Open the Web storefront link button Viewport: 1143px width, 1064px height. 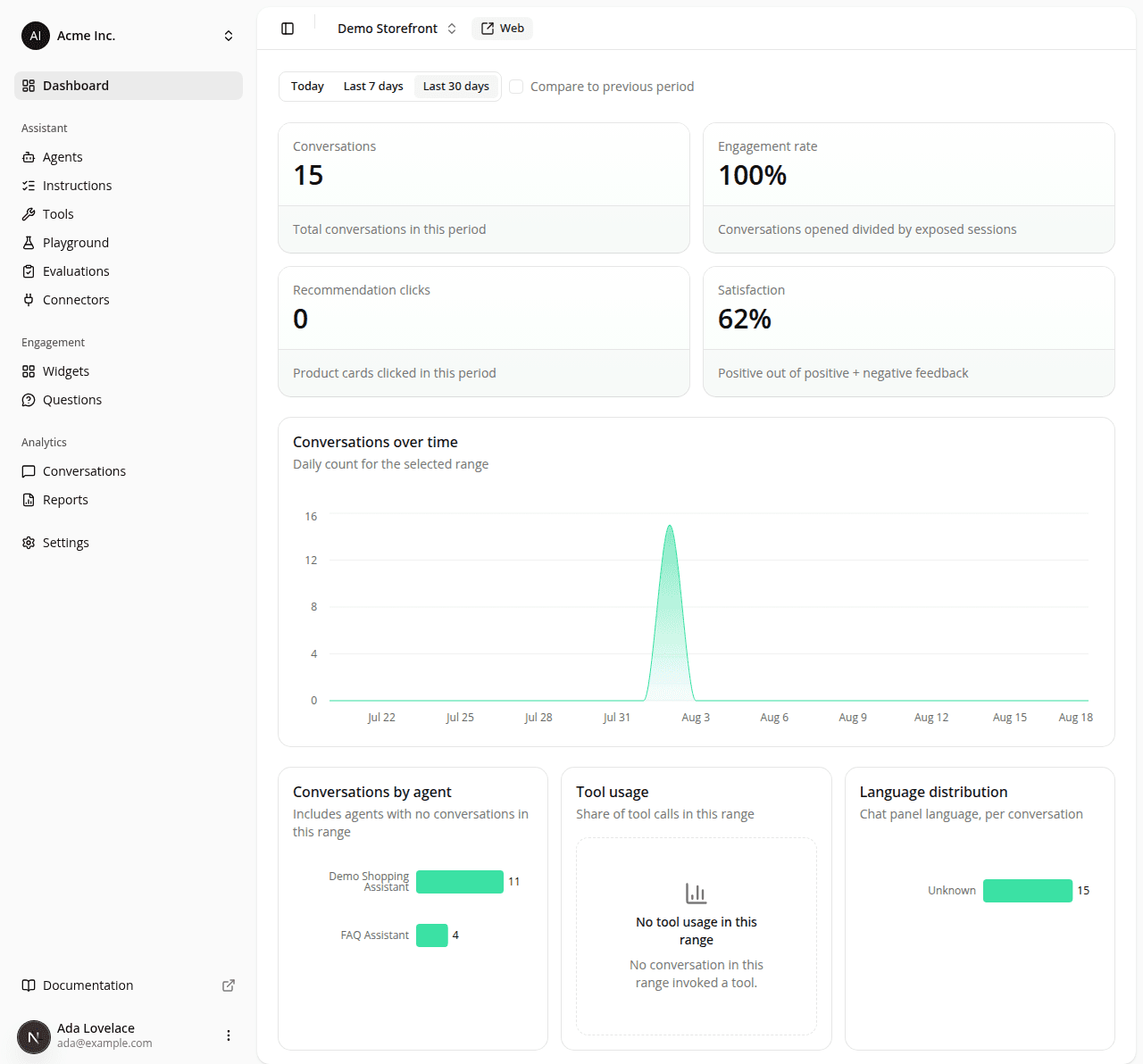[x=503, y=29]
